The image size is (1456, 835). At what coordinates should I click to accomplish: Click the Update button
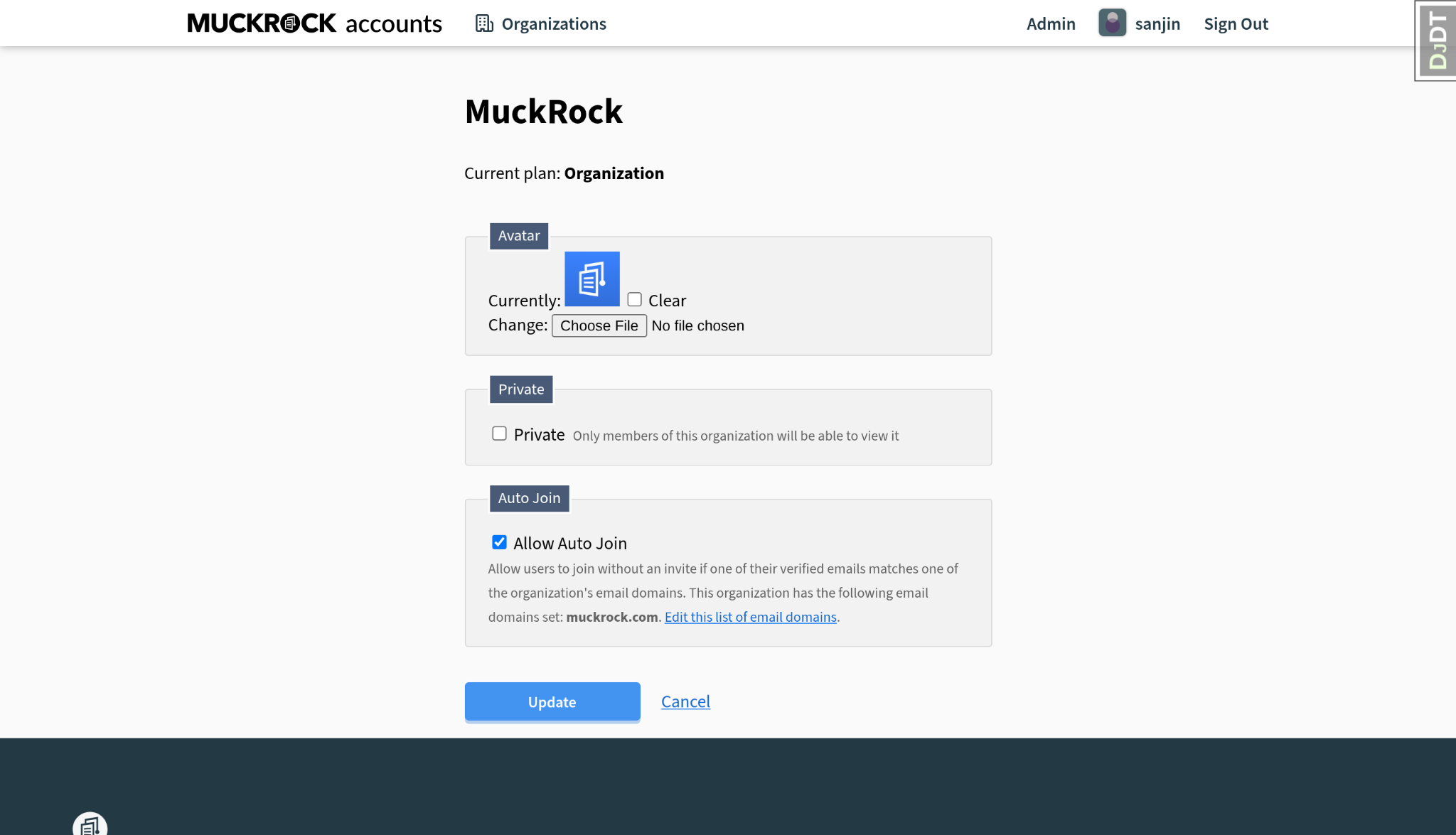click(x=552, y=701)
